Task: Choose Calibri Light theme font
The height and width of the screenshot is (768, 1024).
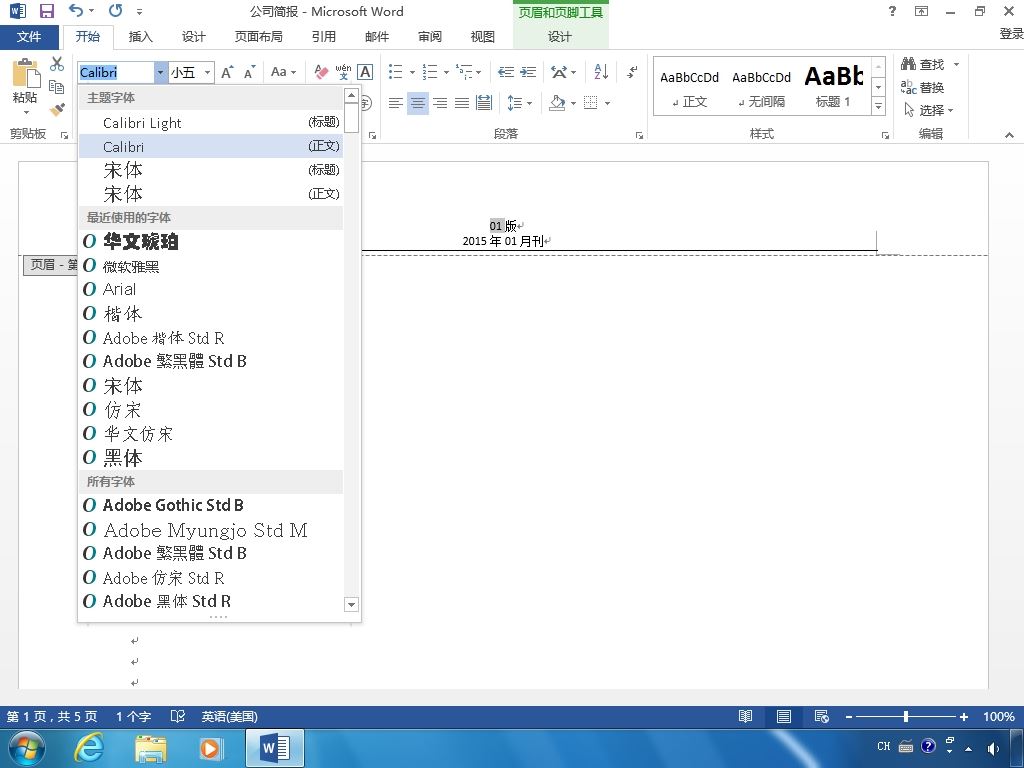Action: (x=211, y=122)
